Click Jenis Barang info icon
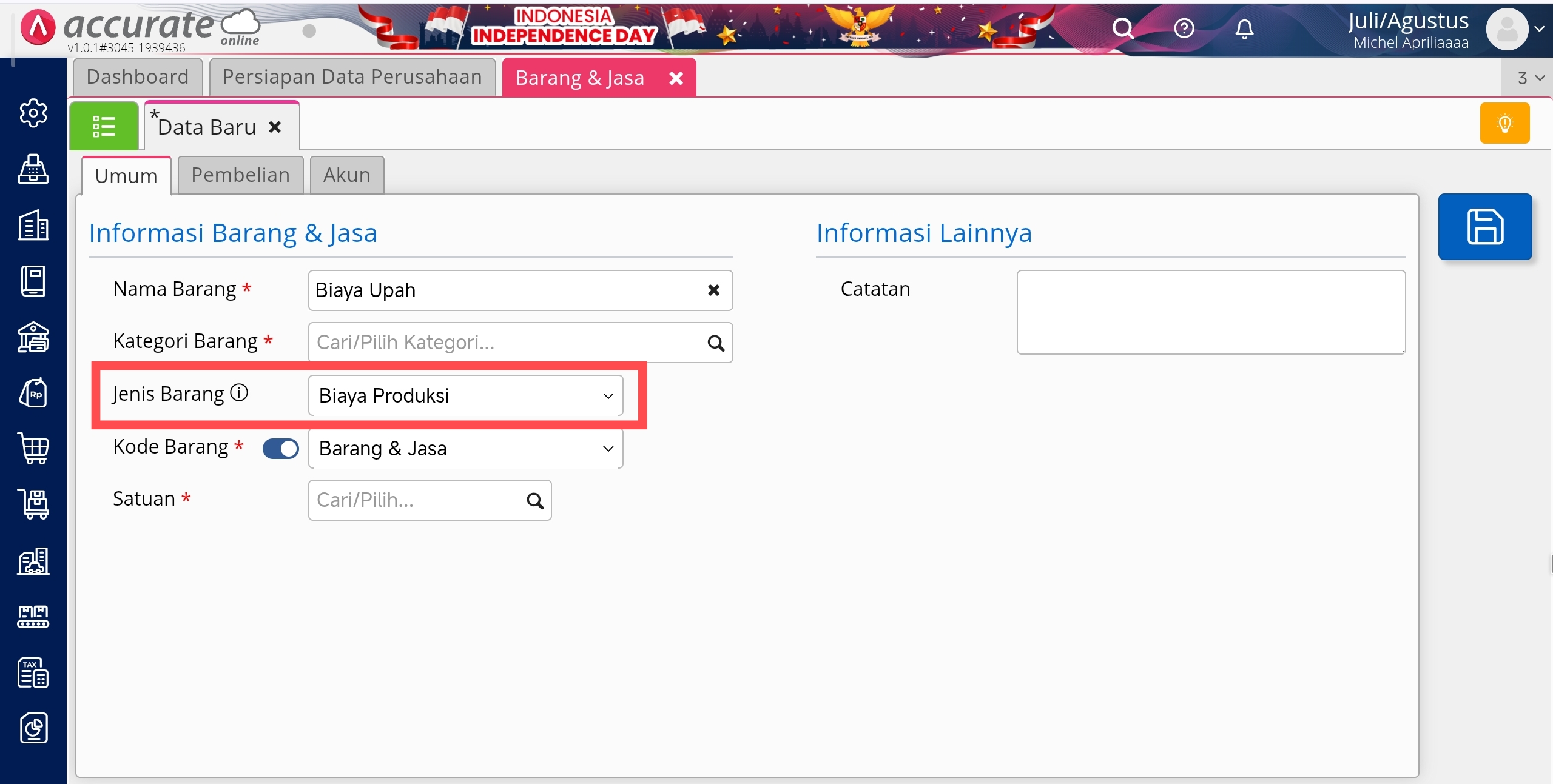Viewport: 1553px width, 784px height. tap(239, 393)
